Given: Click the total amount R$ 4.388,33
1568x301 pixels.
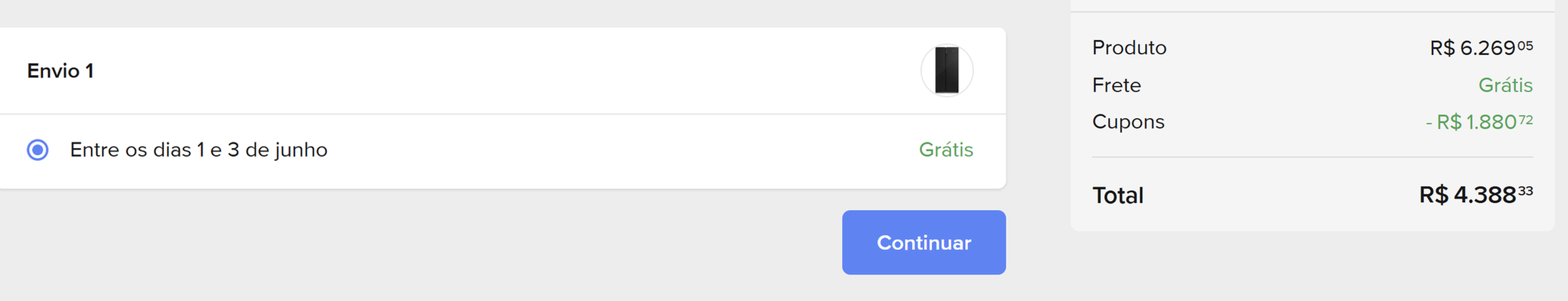Looking at the screenshot, I should pos(1476,195).
